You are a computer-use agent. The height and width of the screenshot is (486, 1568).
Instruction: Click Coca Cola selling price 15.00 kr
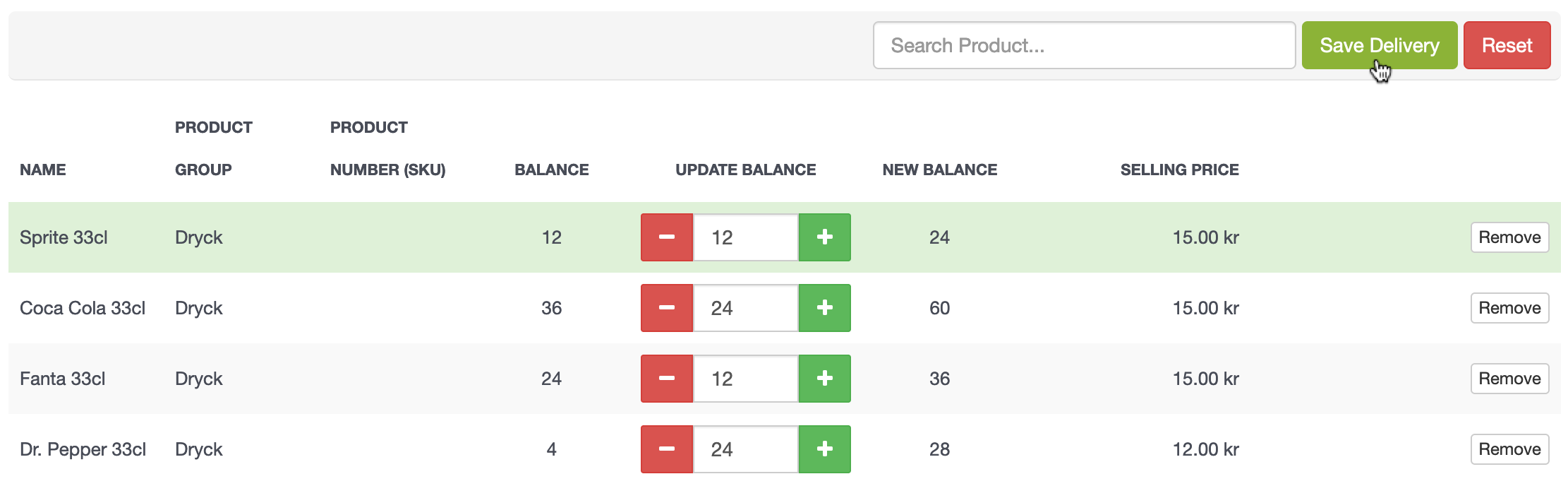point(1206,308)
